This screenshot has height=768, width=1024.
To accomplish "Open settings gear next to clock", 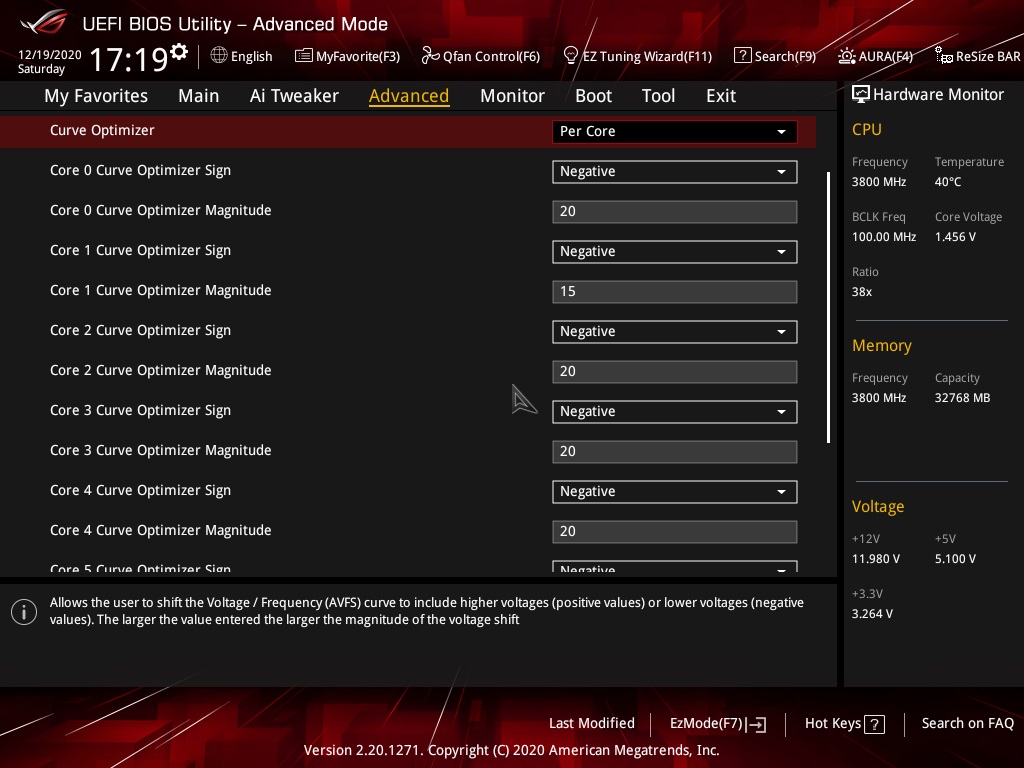I will point(179,51).
